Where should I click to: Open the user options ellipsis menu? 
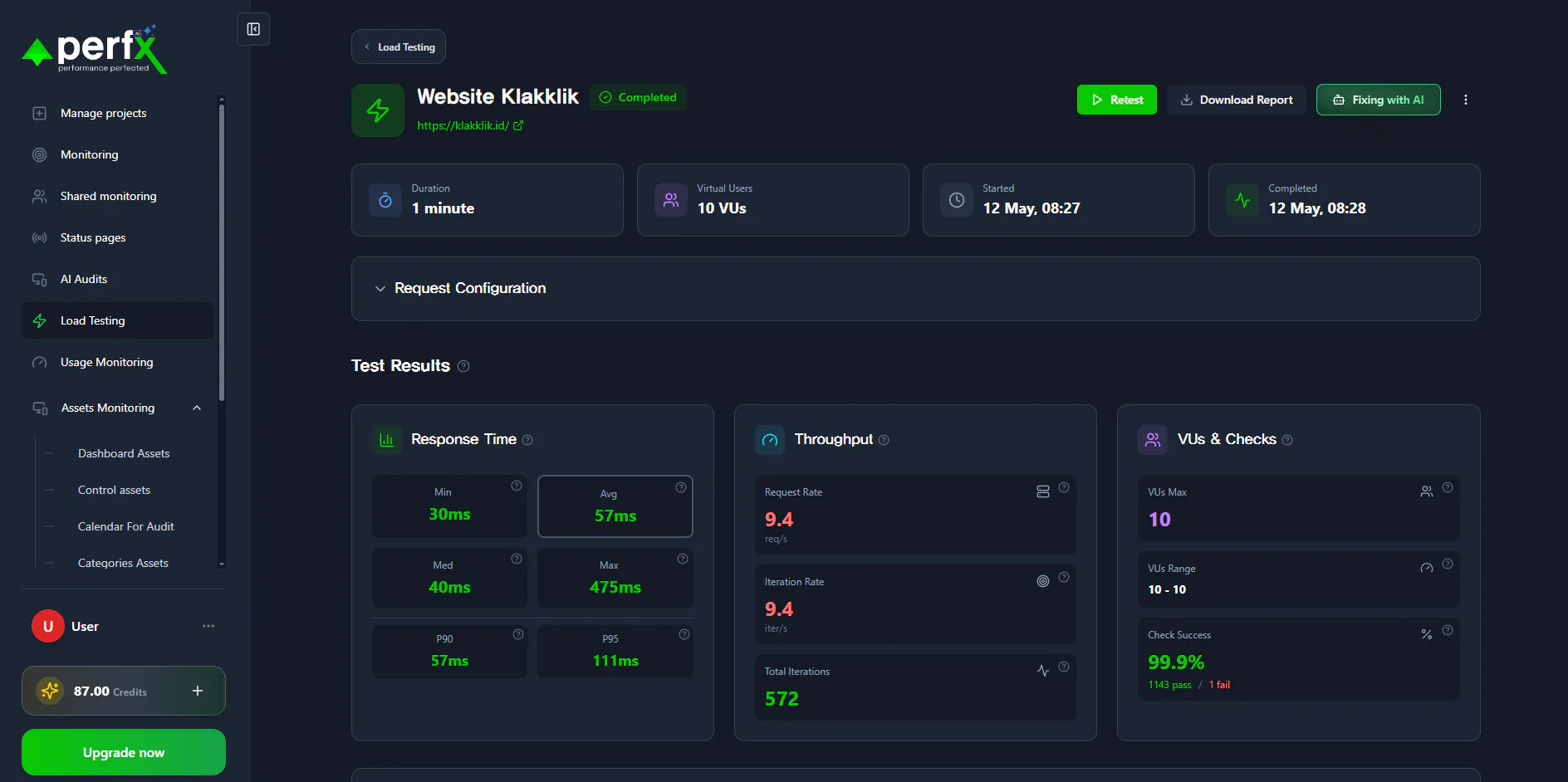pyautogui.click(x=208, y=626)
